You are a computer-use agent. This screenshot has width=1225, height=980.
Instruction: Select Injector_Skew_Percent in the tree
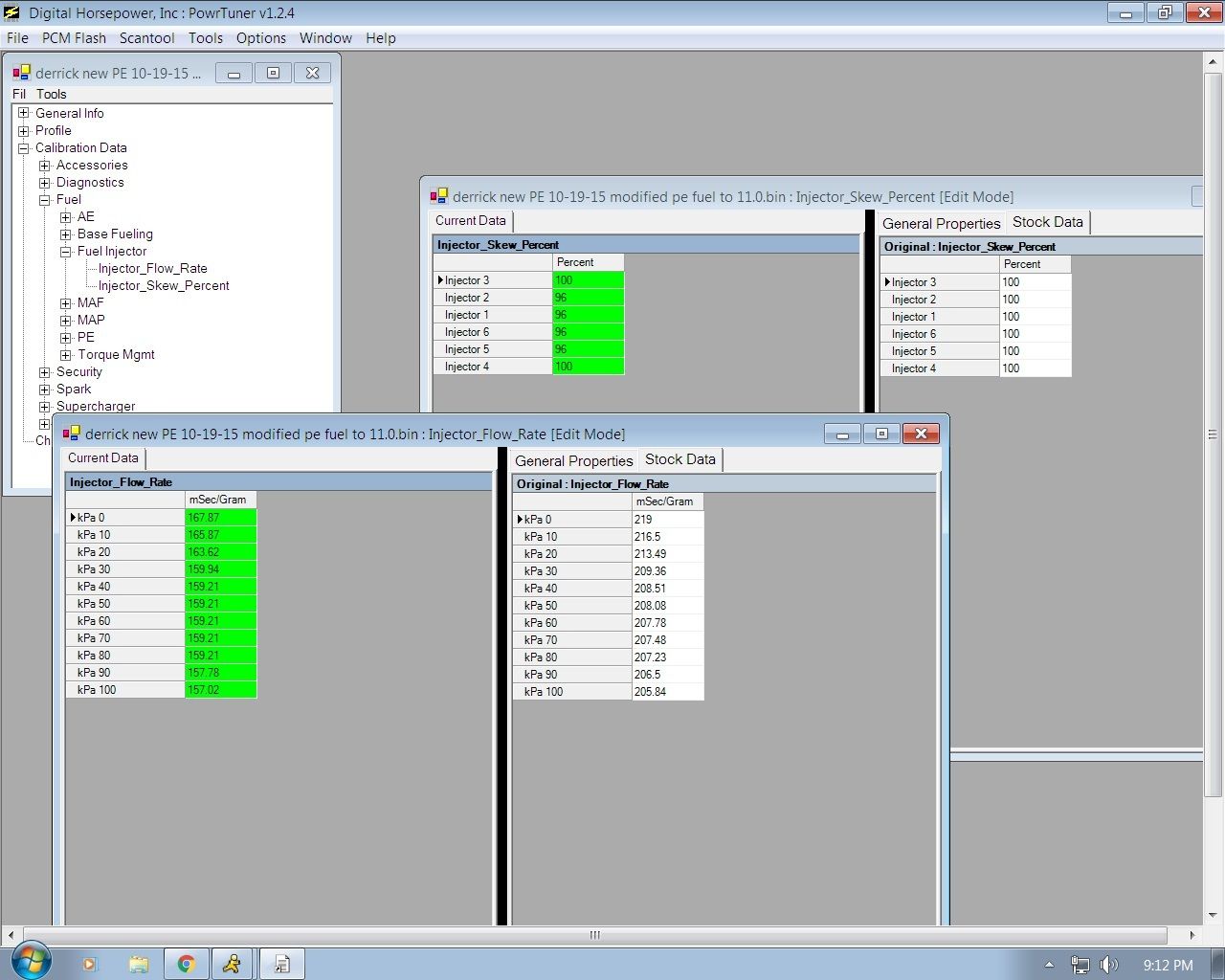164,285
